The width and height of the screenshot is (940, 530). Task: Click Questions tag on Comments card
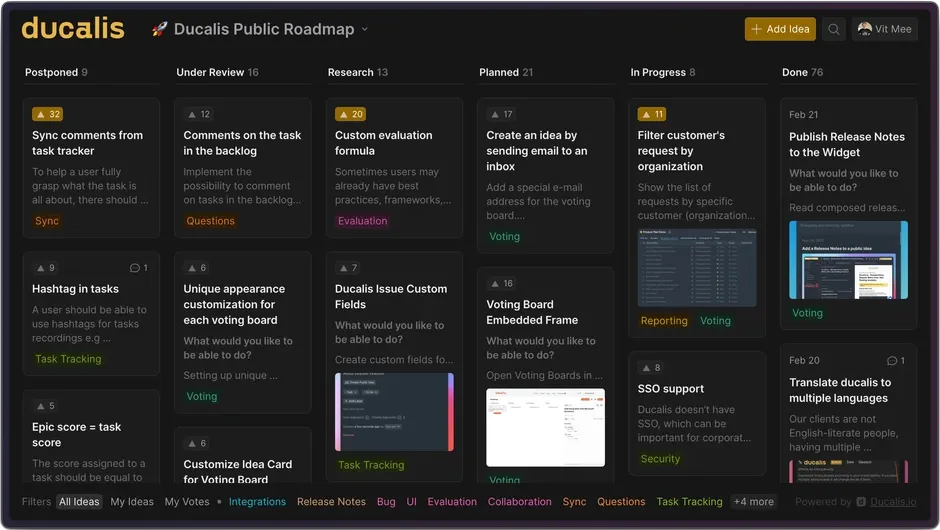pos(210,221)
